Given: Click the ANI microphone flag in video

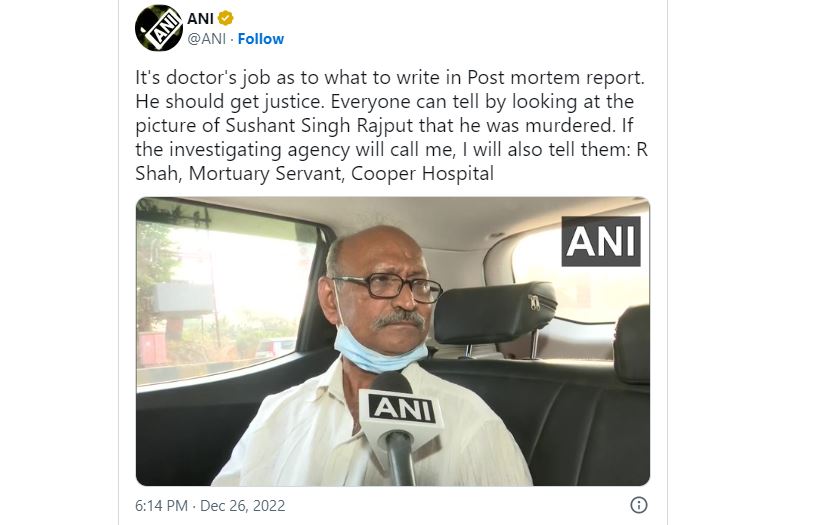Looking at the screenshot, I should point(401,408).
